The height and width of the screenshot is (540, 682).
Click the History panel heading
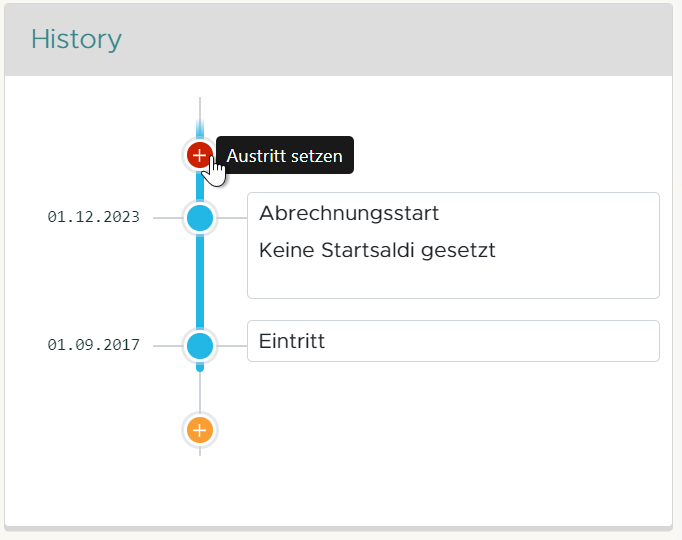click(76, 40)
